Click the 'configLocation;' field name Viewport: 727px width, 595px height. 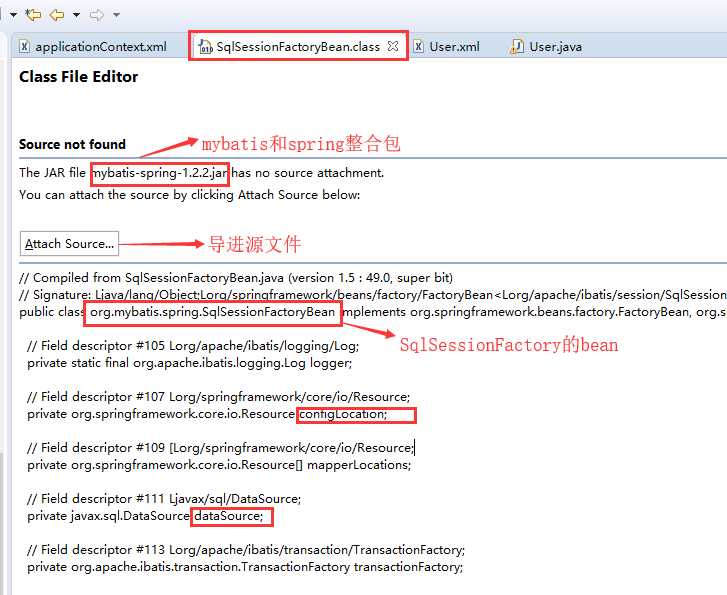(343, 414)
